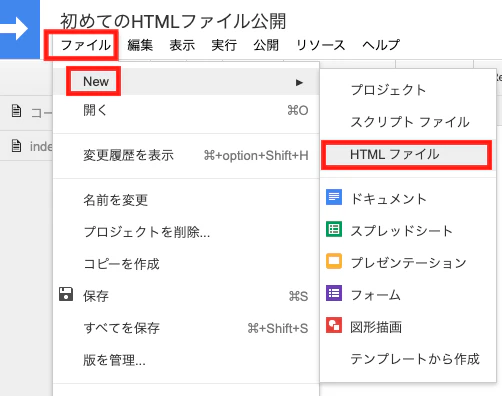Select ドキュメント submenu entry
502x396 pixels.
point(408,199)
